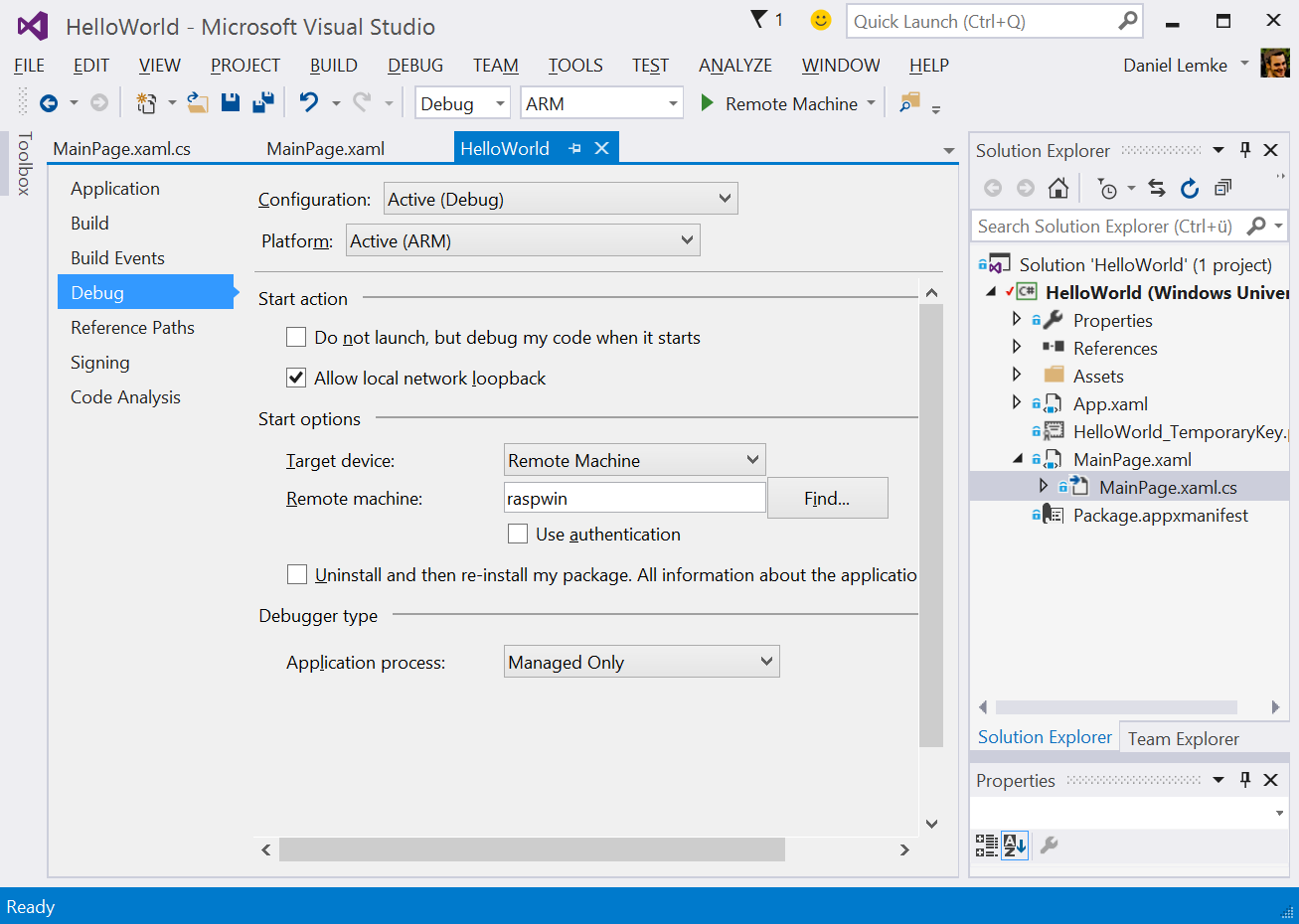Open the Configuration Active (Debug) dropdown
The image size is (1299, 924).
561,199
